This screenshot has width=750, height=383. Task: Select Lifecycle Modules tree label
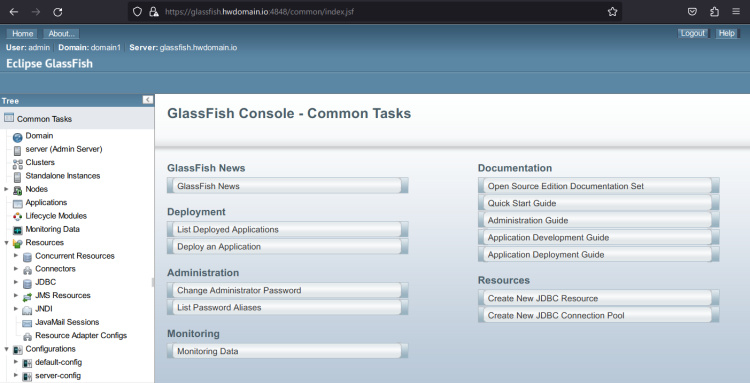pos(56,216)
